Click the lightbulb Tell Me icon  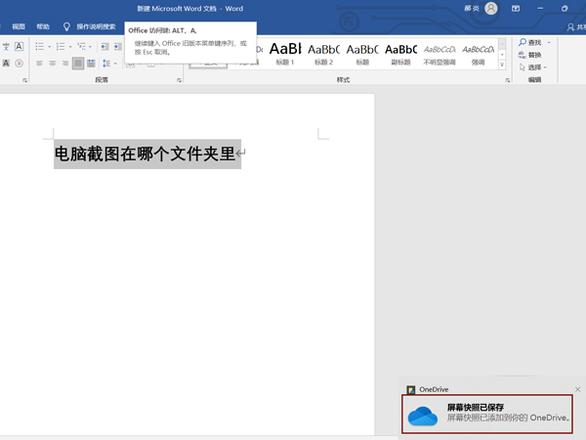tap(67, 27)
